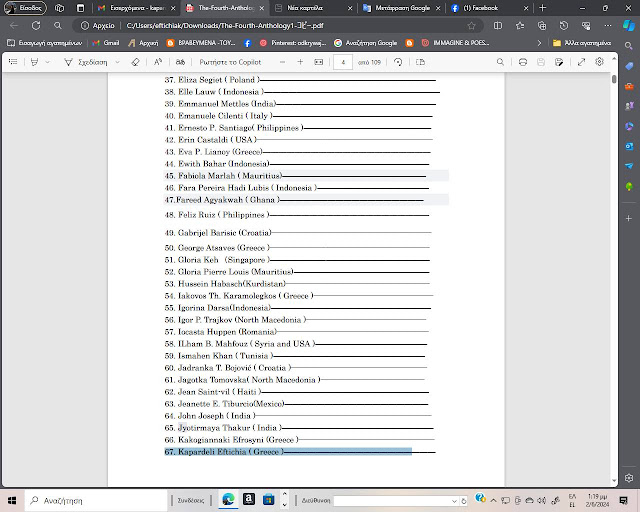Open Αναζήτηση Google bookmark
The image size is (640, 512).
365,43
